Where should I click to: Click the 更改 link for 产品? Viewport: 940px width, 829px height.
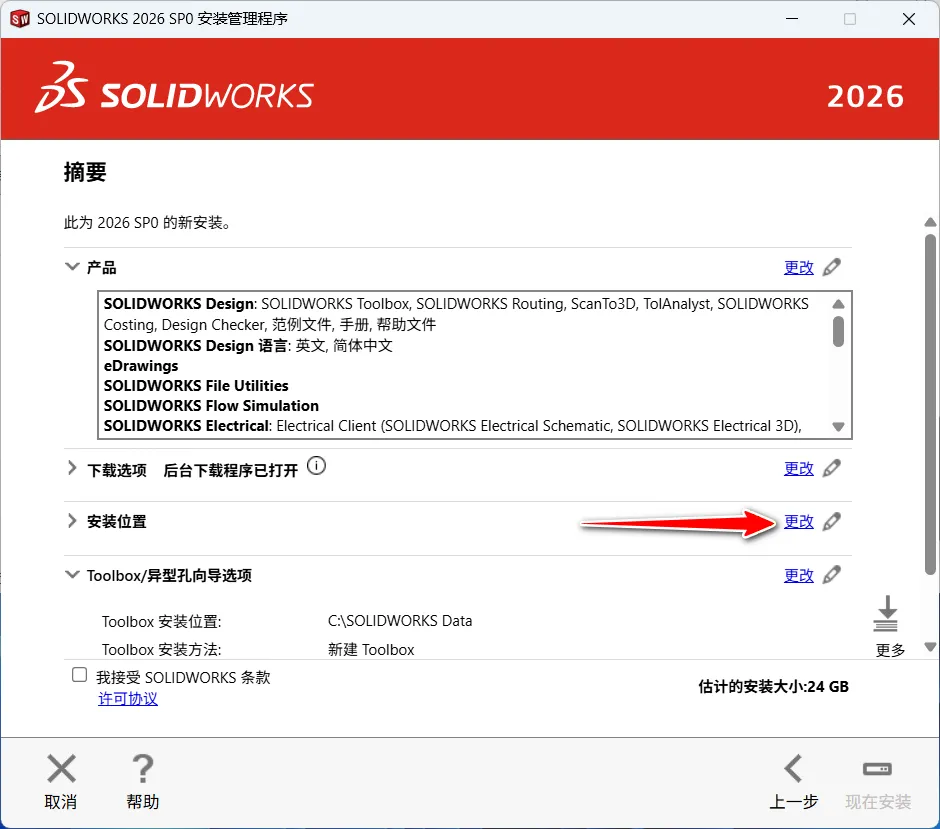(x=799, y=267)
